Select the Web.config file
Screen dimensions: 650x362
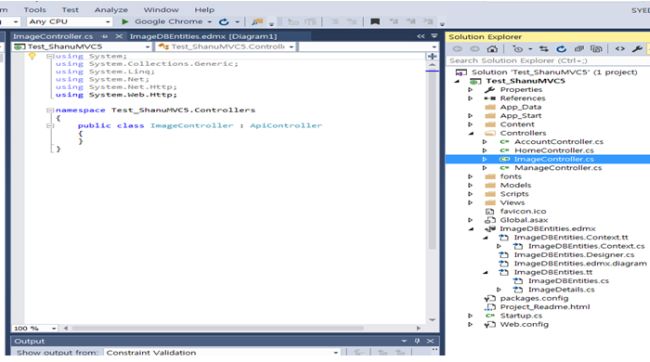524,325
